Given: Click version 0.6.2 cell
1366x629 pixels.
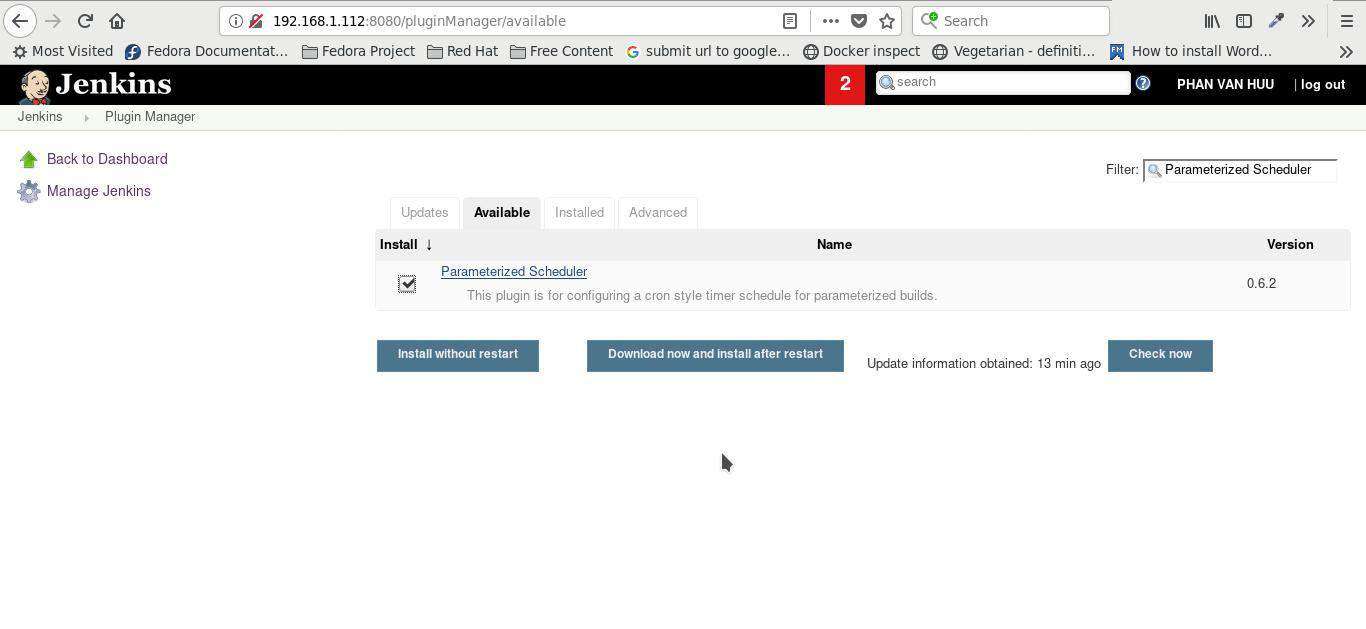Looking at the screenshot, I should point(1261,283).
